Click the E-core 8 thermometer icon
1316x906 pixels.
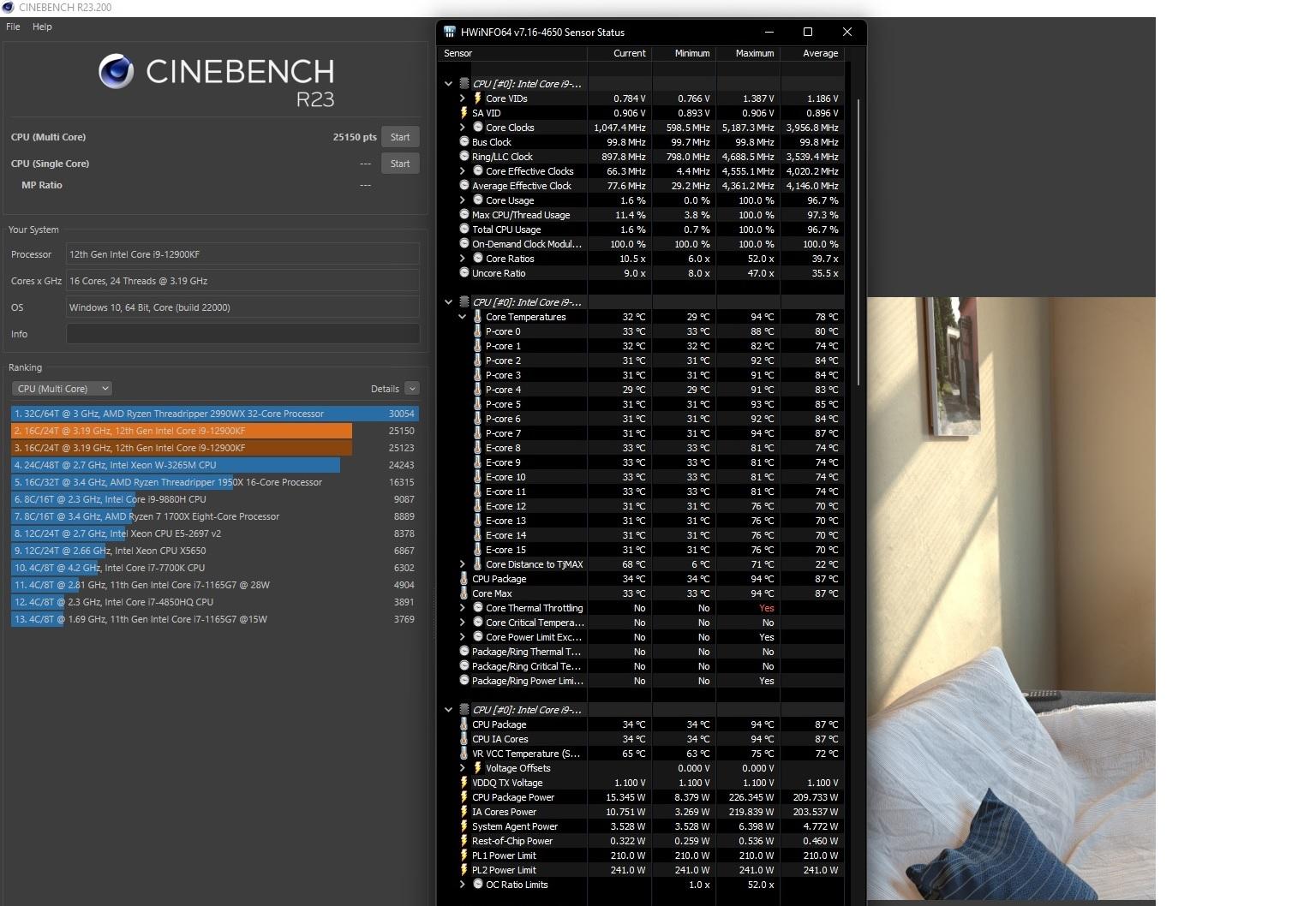(478, 448)
